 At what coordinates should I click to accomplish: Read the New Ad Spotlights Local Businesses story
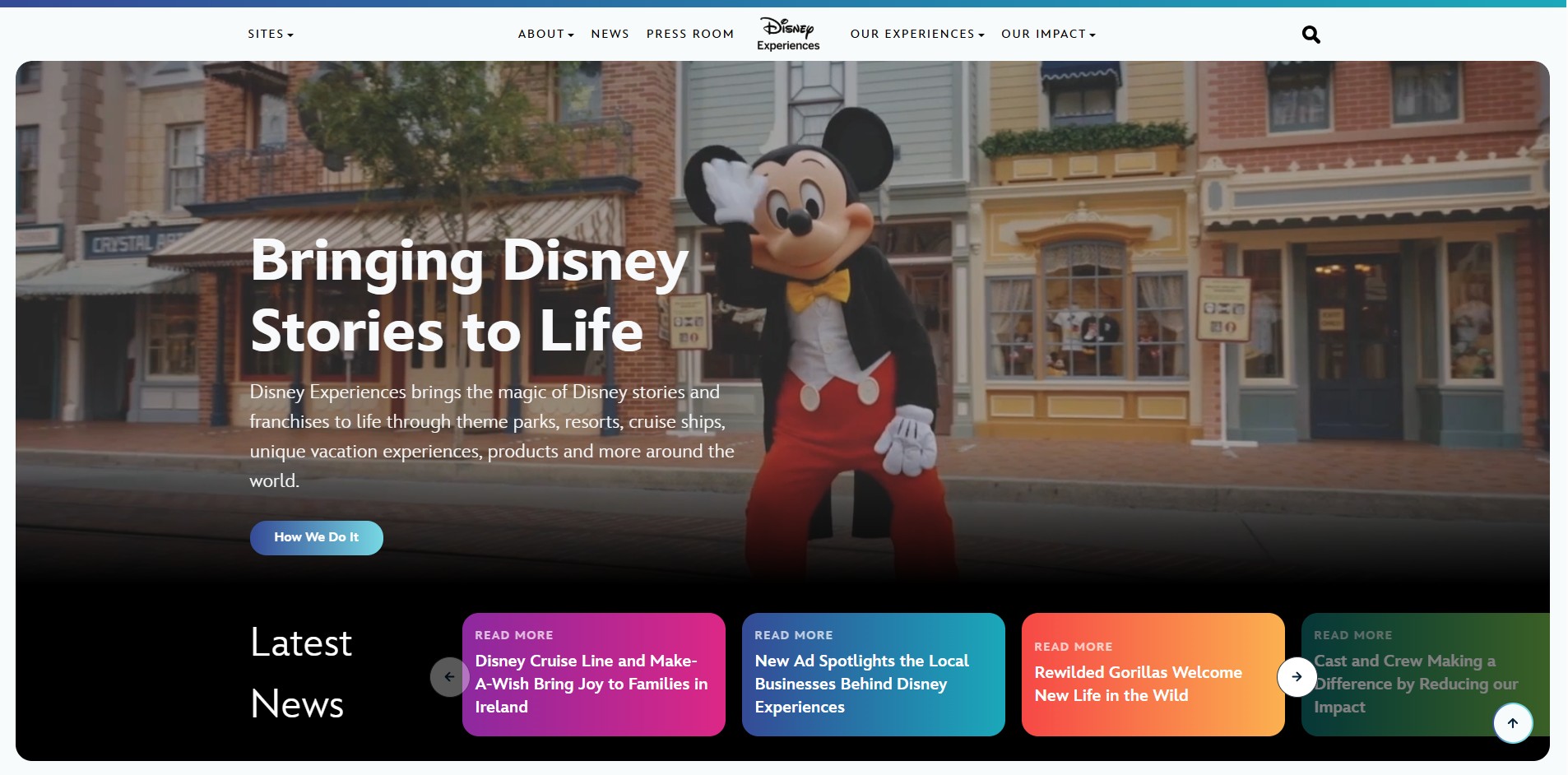click(874, 675)
